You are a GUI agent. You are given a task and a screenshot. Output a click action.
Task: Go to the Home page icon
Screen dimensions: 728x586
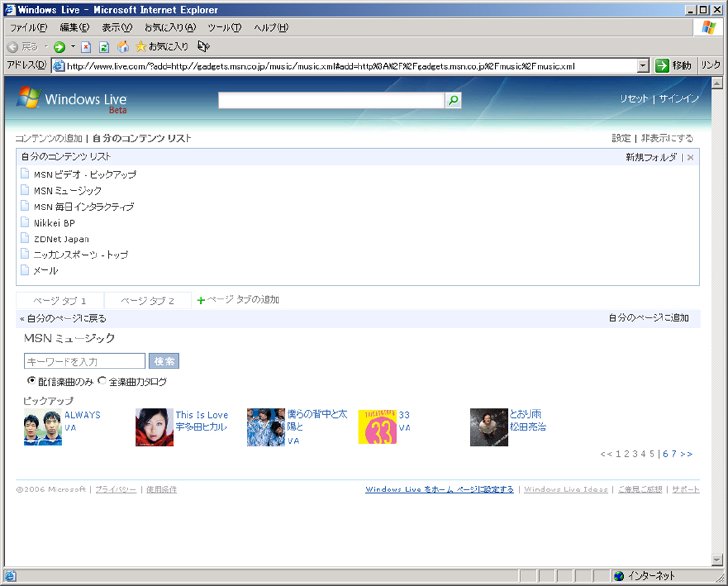(x=123, y=46)
